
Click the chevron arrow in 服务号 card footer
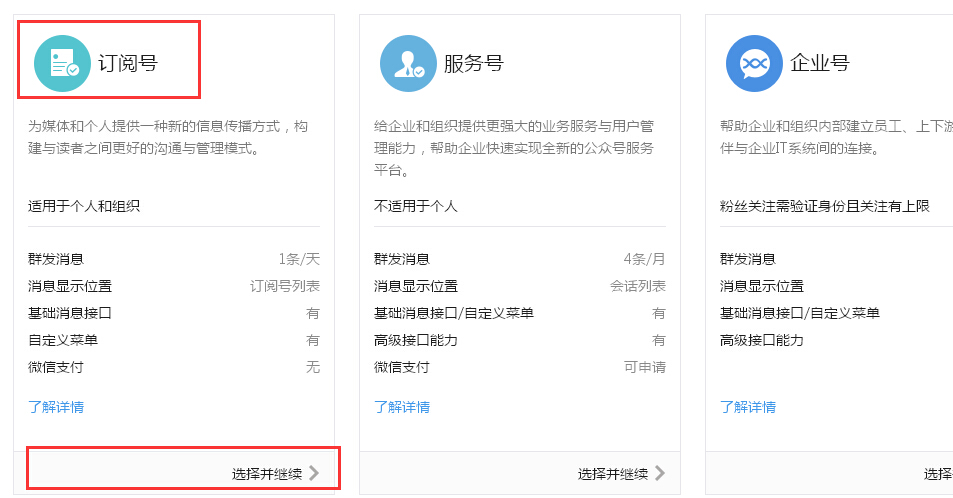tap(659, 473)
